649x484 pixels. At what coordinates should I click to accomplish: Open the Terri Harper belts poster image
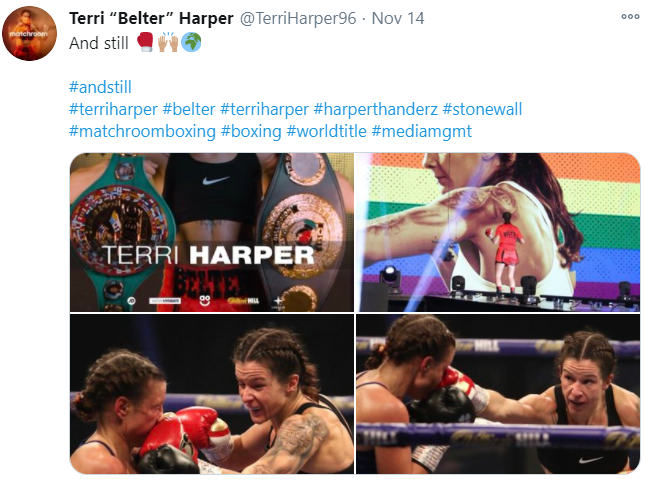(x=212, y=232)
